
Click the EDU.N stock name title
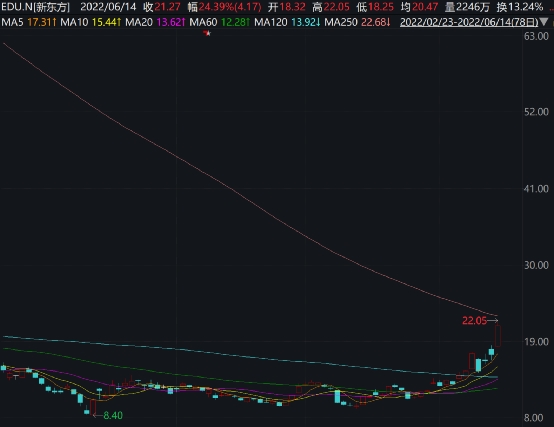pyautogui.click(x=36, y=7)
